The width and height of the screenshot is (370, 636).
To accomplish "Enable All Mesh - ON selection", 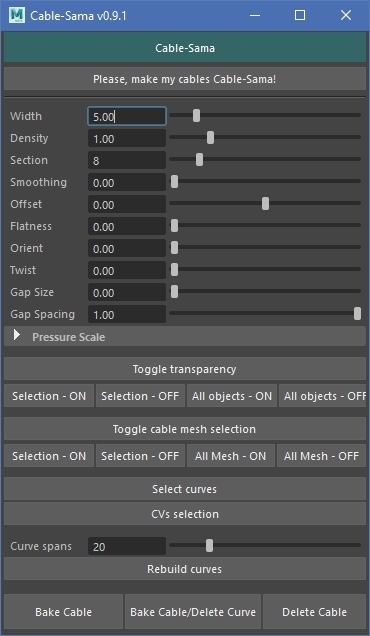I will (x=230, y=456).
